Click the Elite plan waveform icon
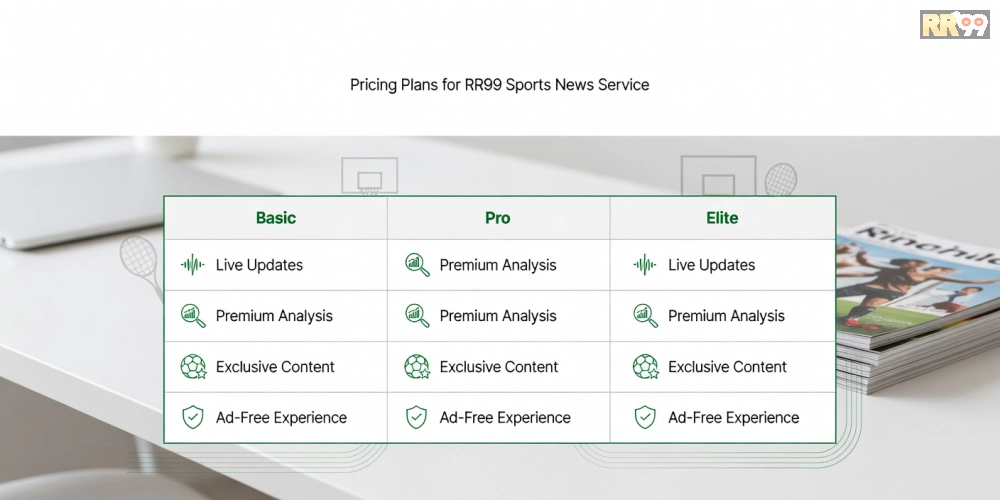The image size is (1000, 500). pos(645,265)
